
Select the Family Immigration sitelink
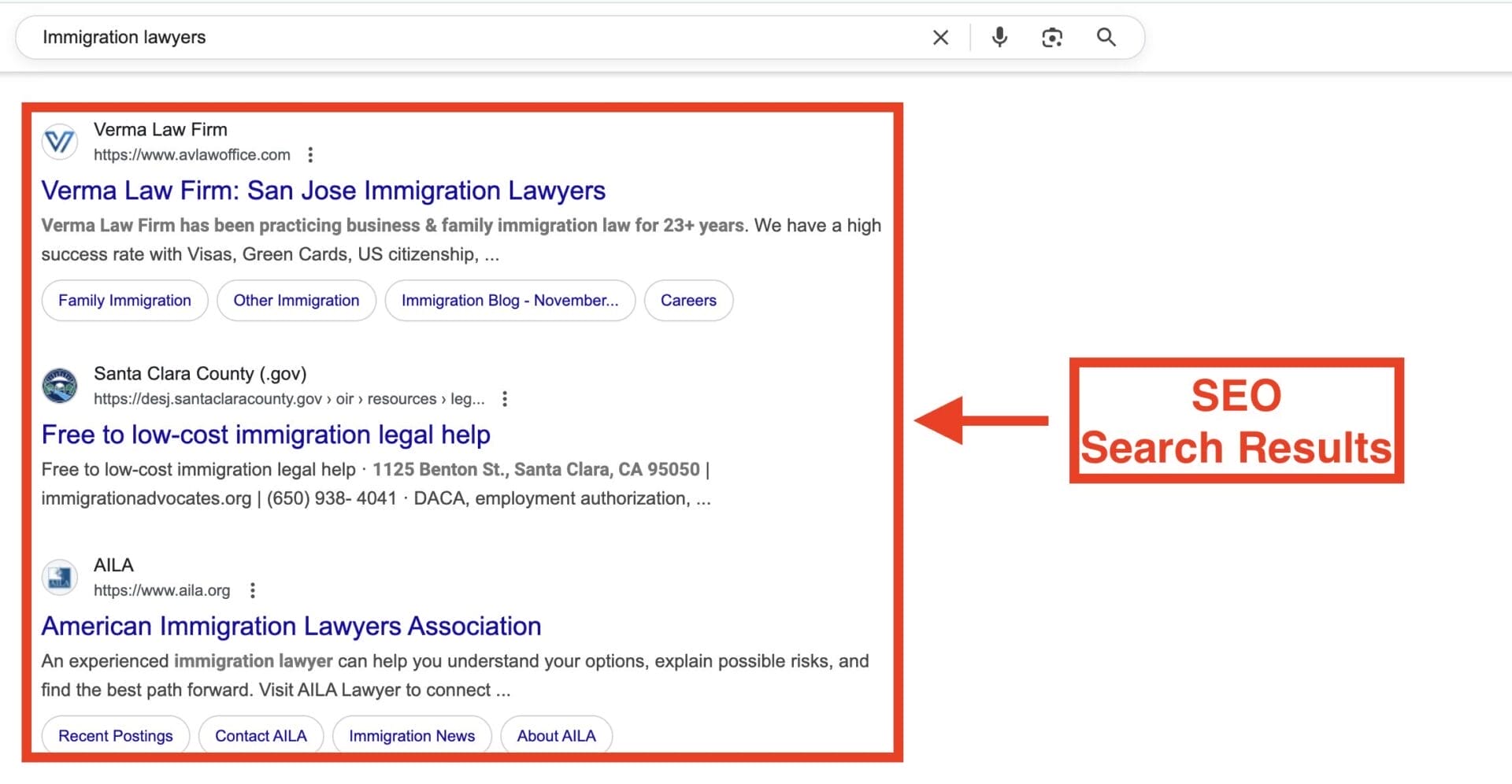click(x=124, y=300)
